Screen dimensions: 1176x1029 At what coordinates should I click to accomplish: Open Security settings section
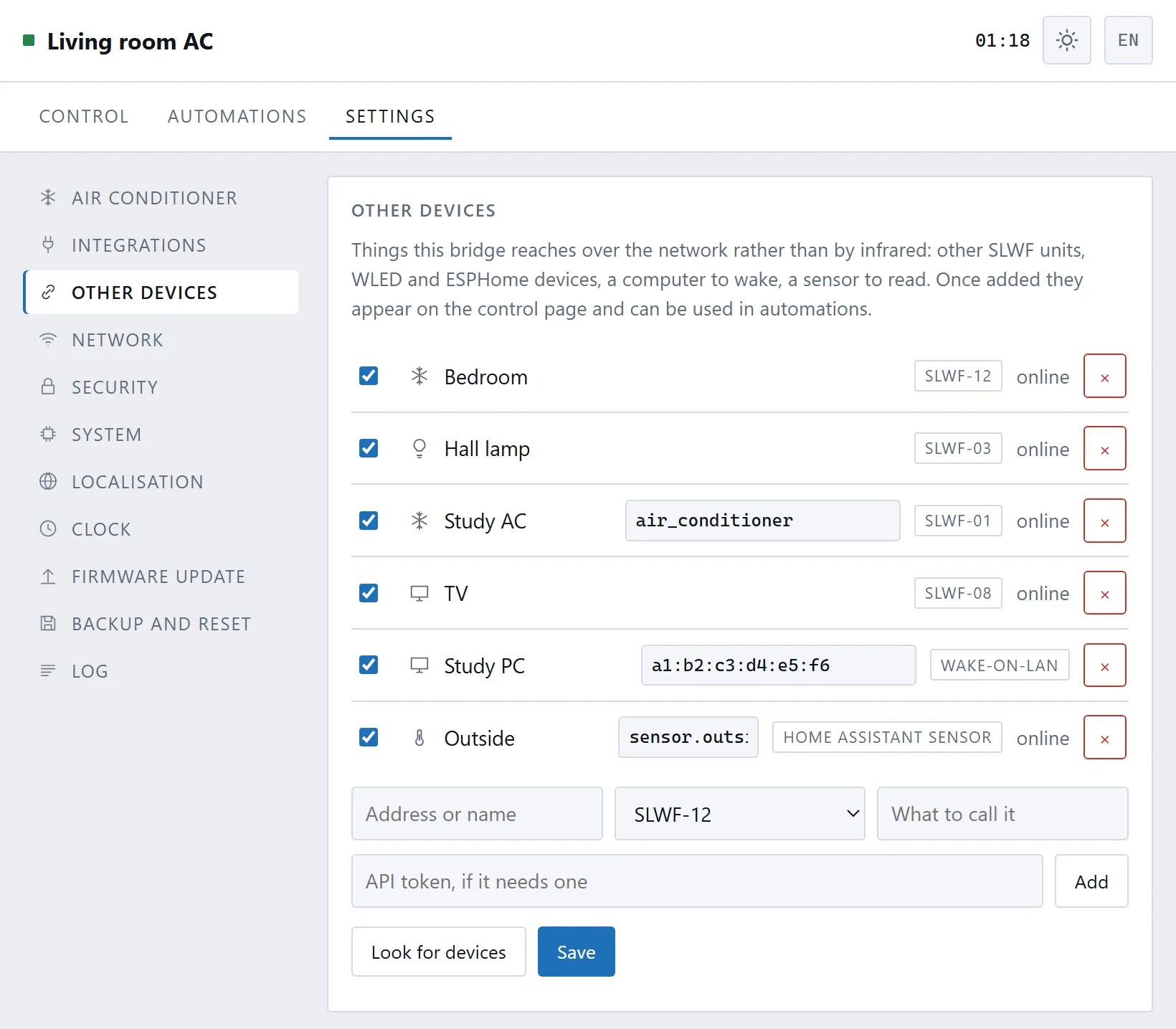point(161,387)
